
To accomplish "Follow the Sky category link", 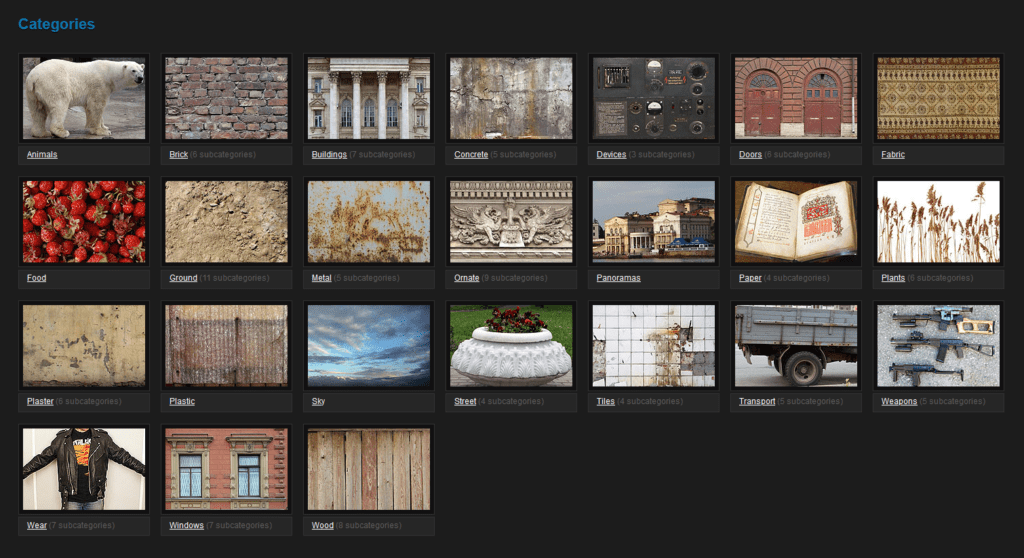I will (x=318, y=402).
